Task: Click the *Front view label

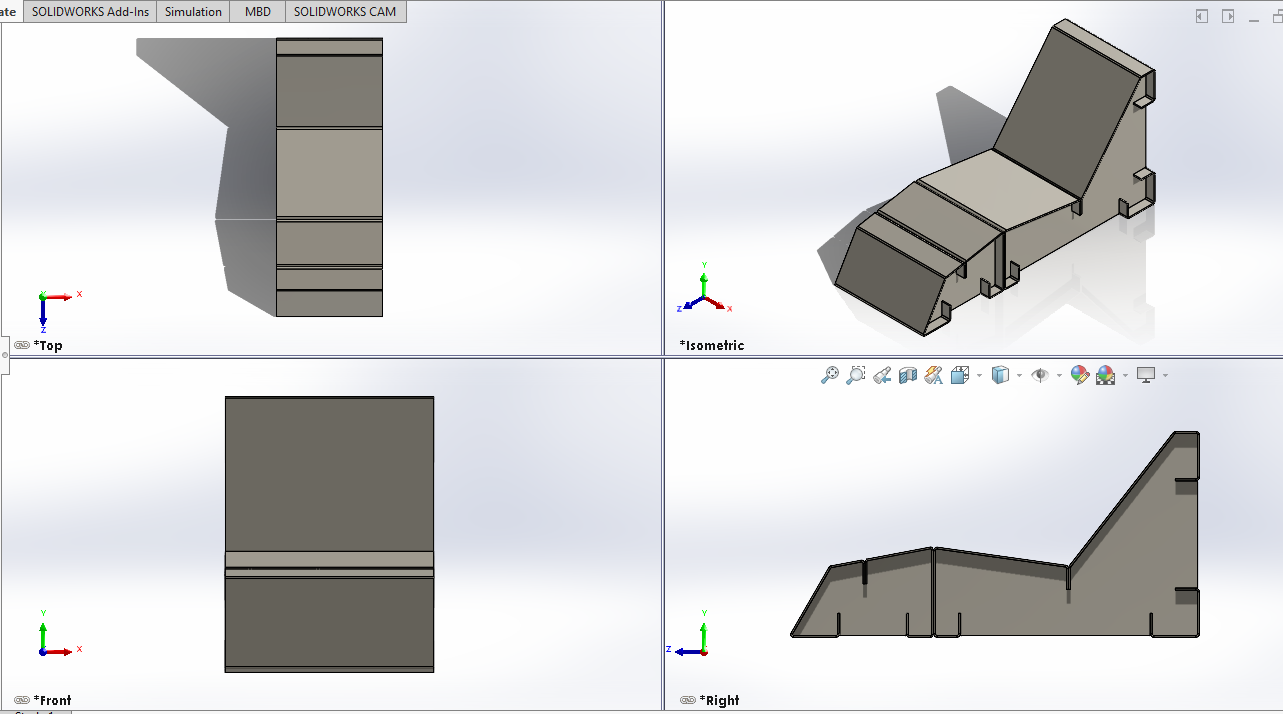Action: coord(53,700)
